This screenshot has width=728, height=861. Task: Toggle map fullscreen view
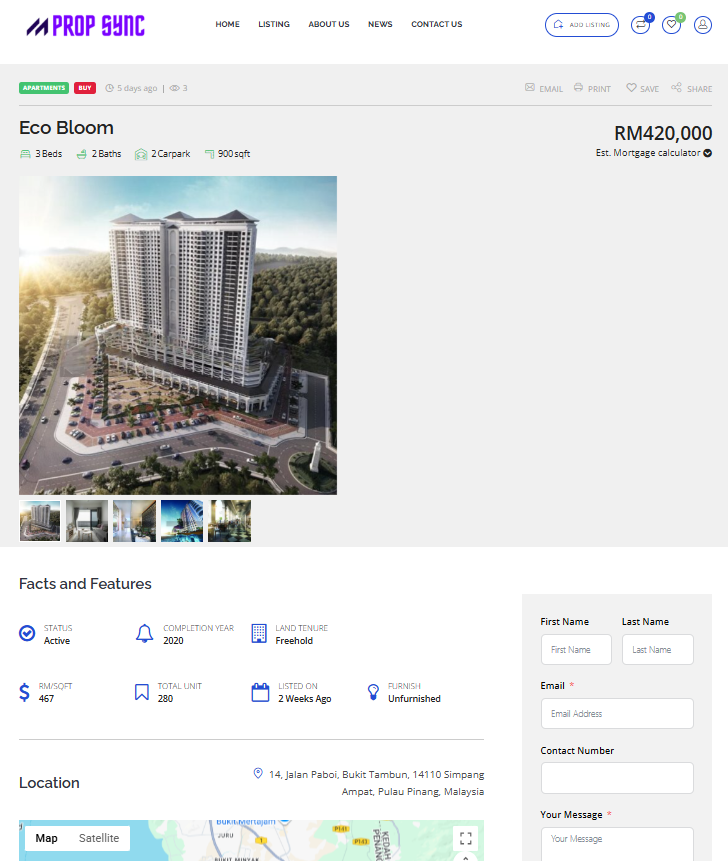tap(466, 838)
